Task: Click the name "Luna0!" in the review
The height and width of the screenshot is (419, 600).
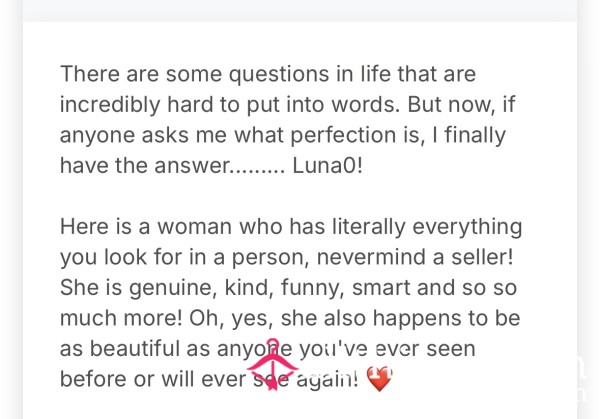Action: (x=327, y=166)
